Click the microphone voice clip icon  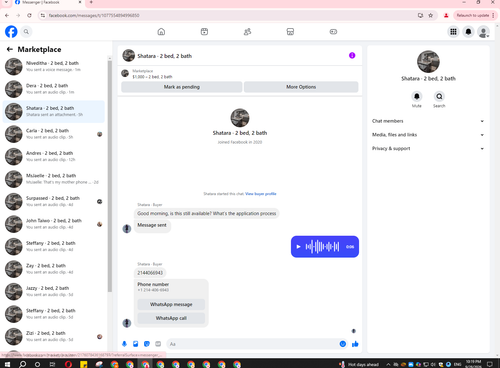124,344
